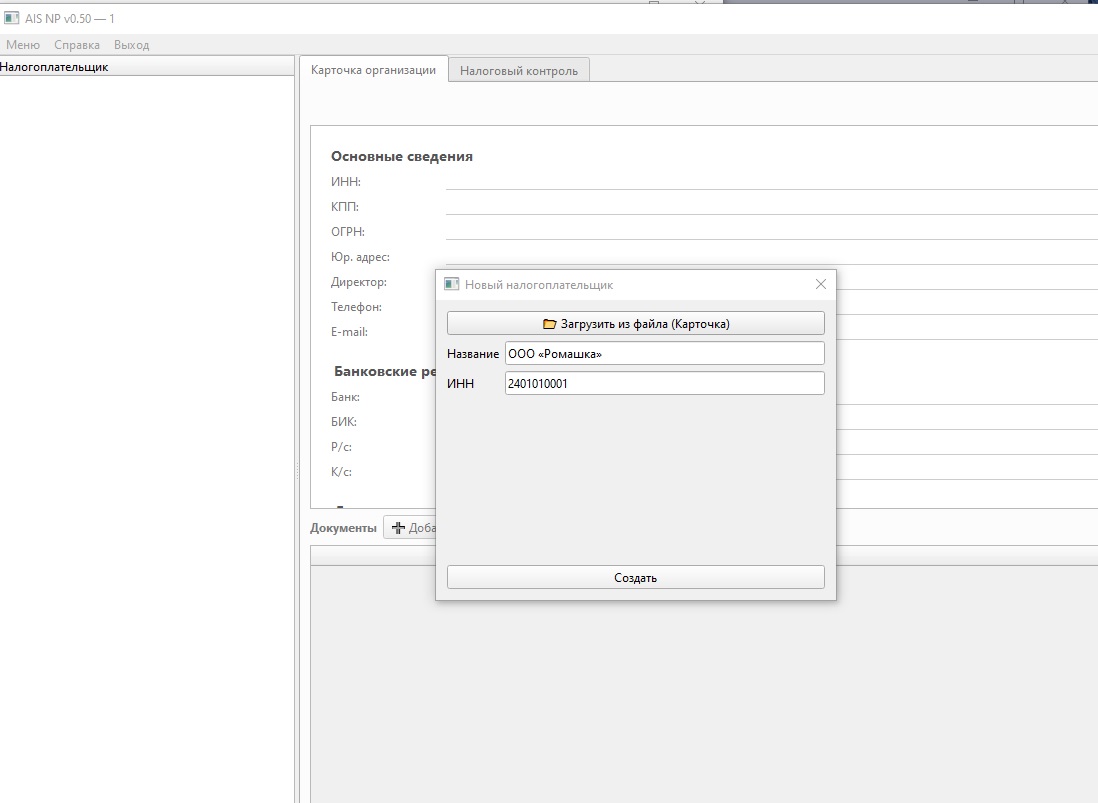Switch to the Налоговый контроль tab

518,71
